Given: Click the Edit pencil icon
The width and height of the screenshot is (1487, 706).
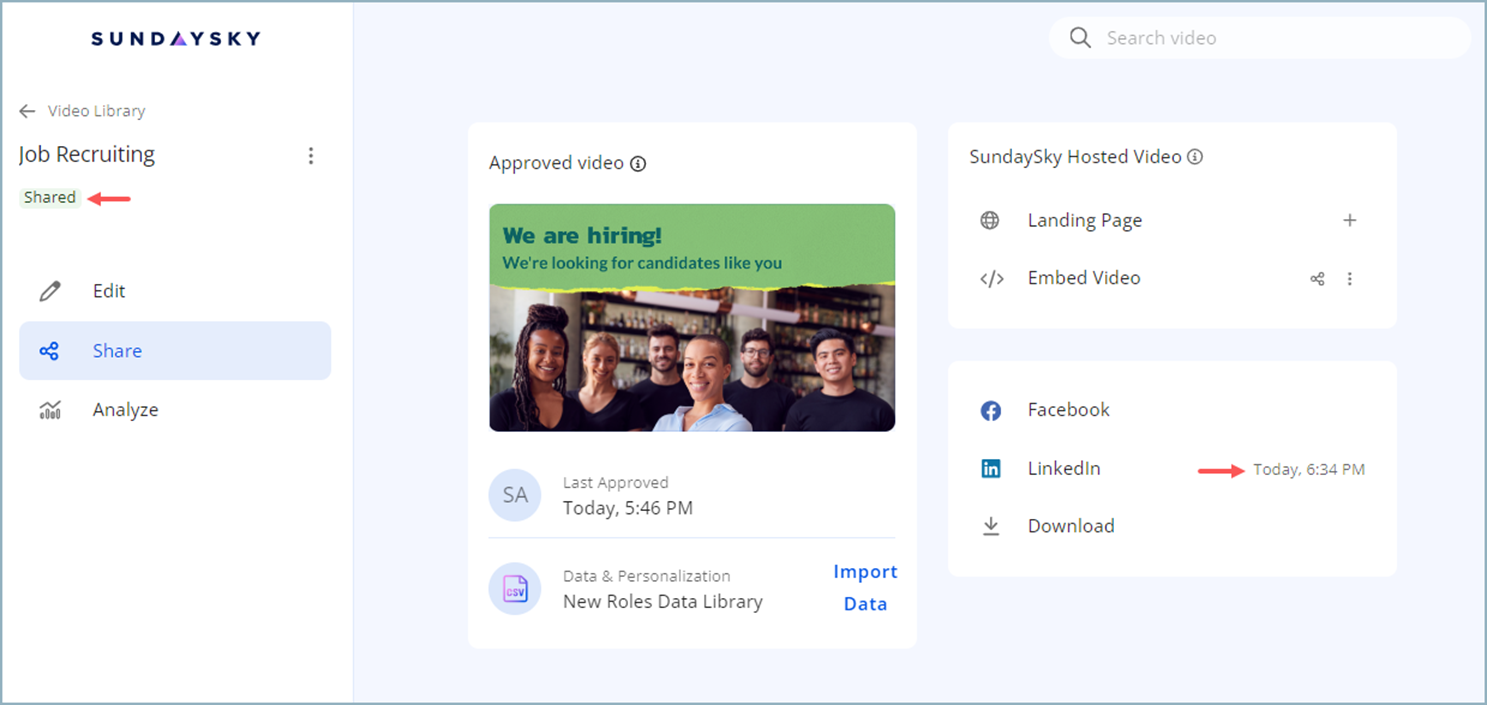Looking at the screenshot, I should [x=50, y=291].
